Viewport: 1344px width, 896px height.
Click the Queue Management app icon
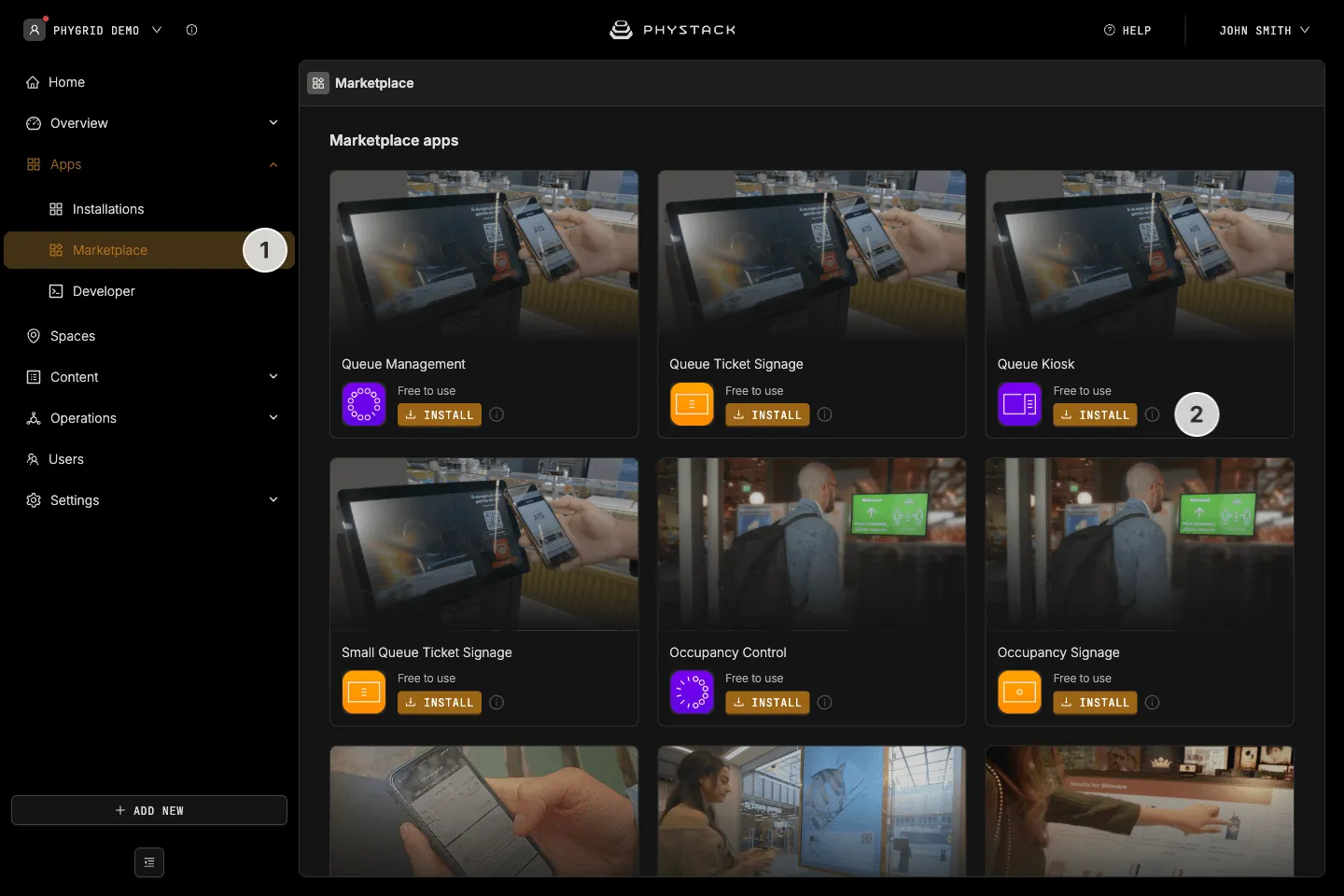(x=364, y=404)
